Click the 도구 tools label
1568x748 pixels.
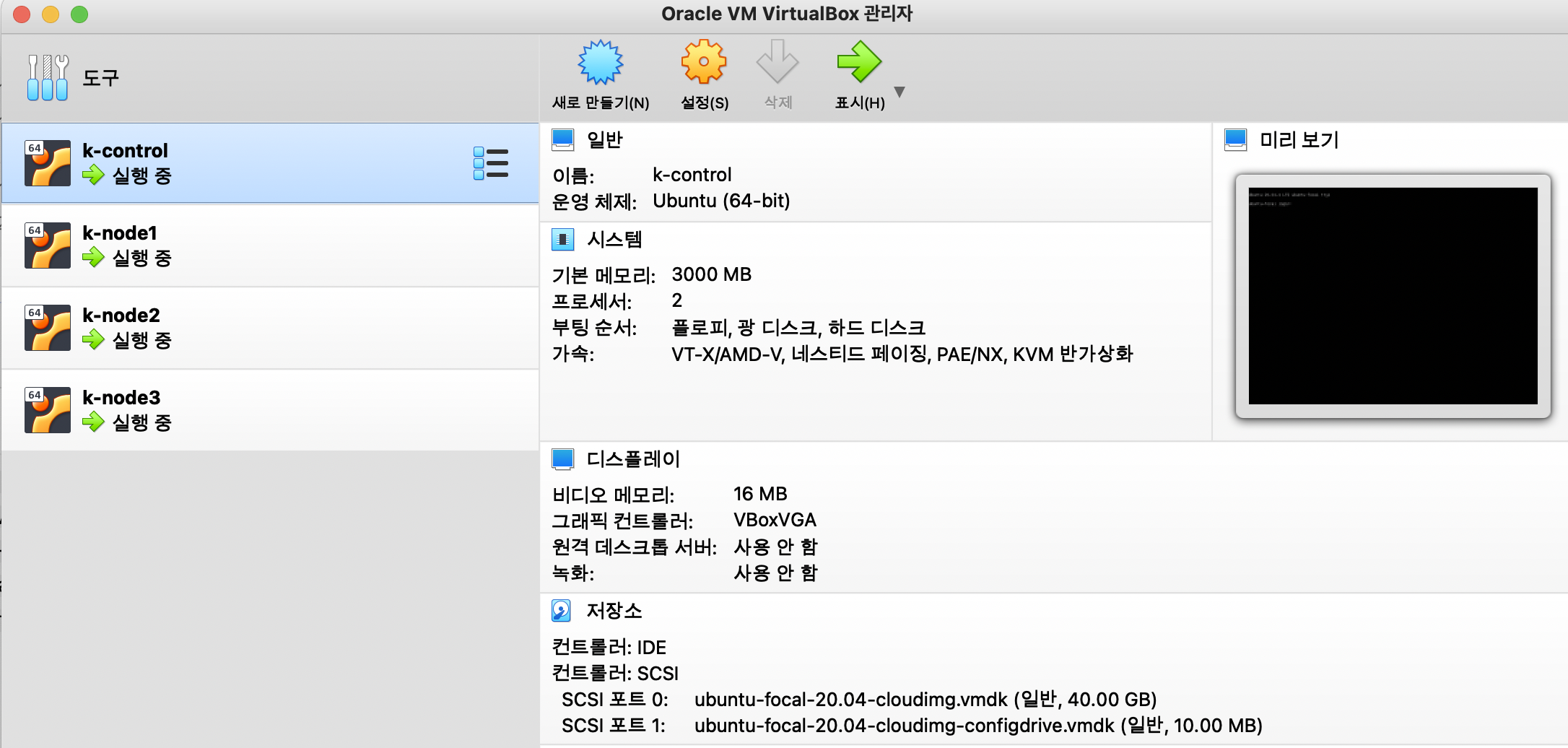click(x=100, y=77)
